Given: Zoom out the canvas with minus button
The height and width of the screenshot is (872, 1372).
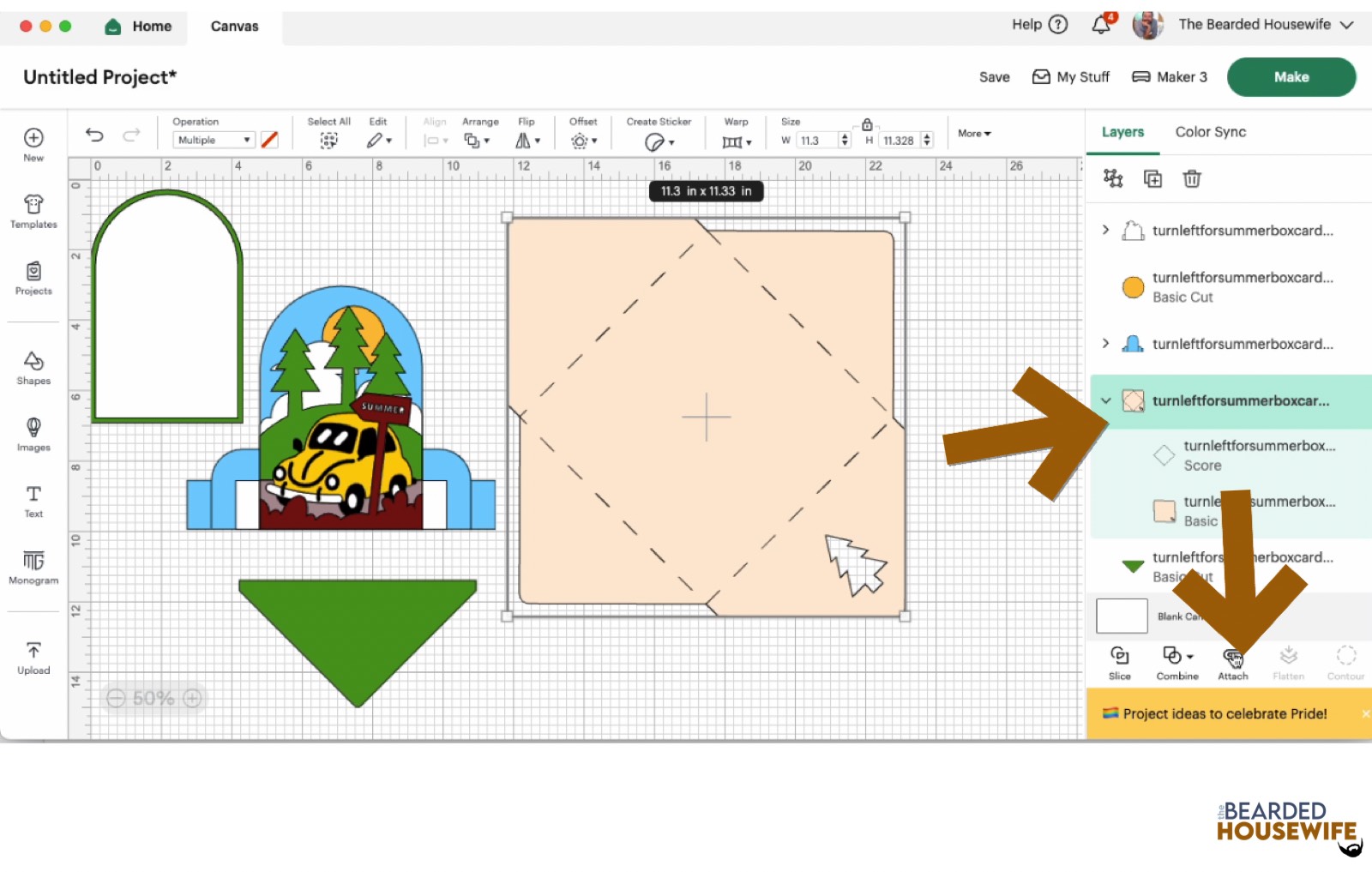Looking at the screenshot, I should [x=116, y=698].
